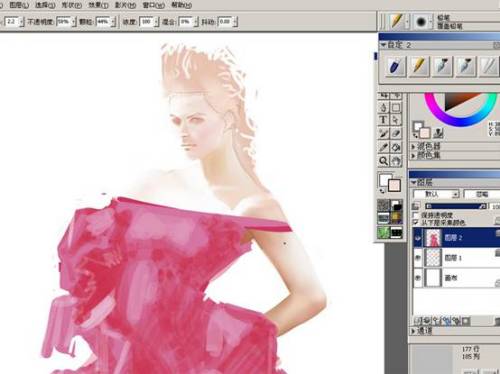Select the Paint Bucket tool
The width and height of the screenshot is (500, 374).
click(396, 147)
